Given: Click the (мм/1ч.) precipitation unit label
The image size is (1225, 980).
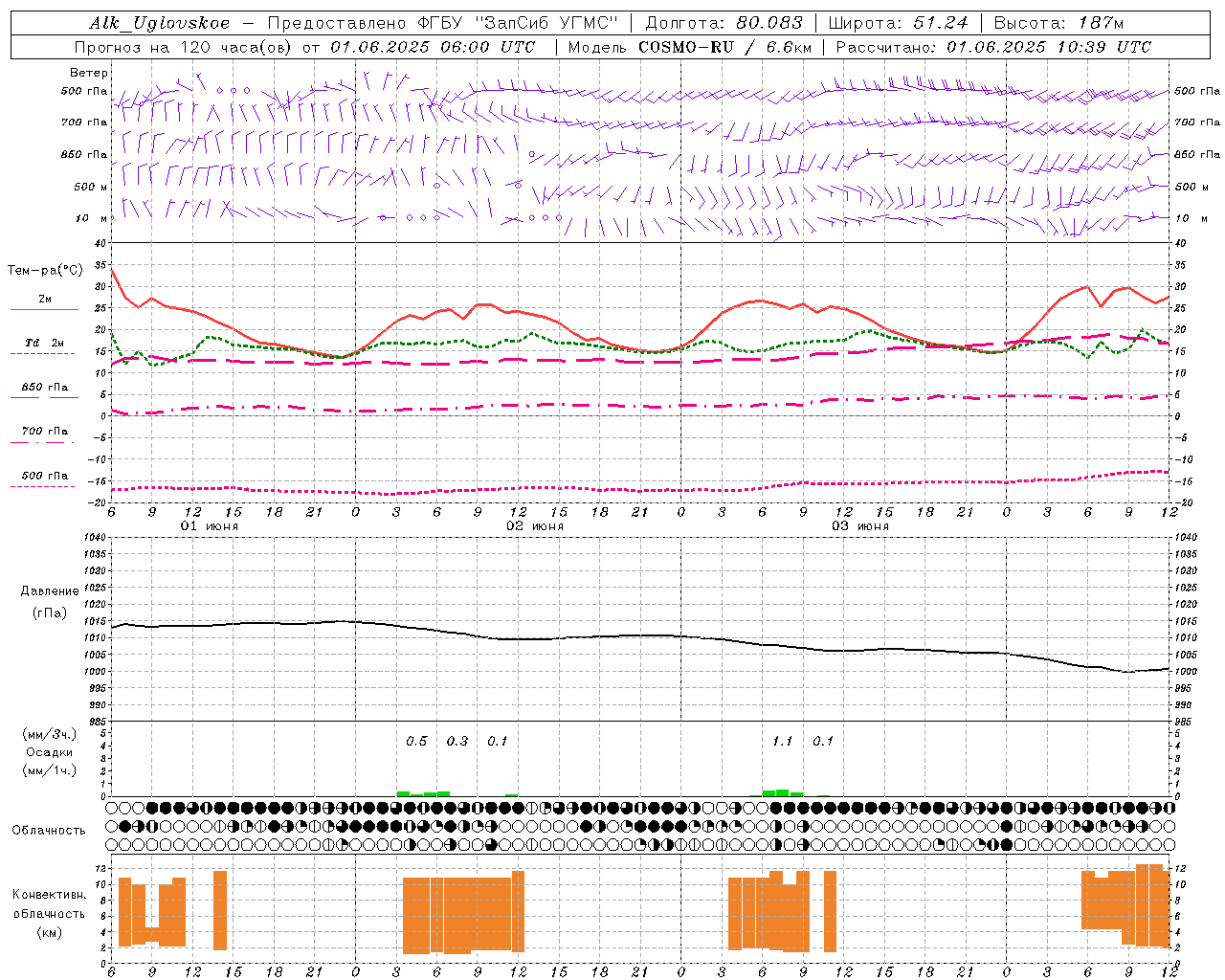Looking at the screenshot, I should click(50, 770).
